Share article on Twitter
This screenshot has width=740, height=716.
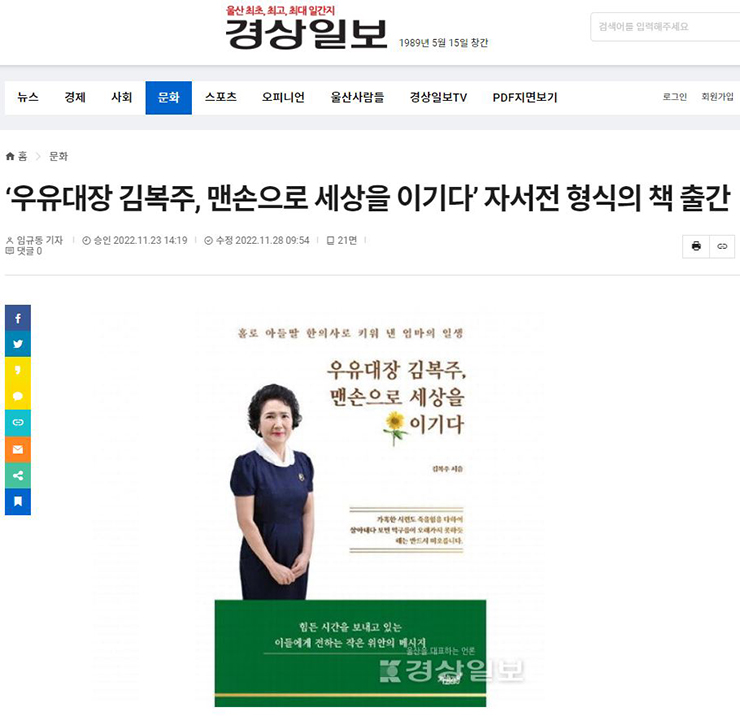18,344
